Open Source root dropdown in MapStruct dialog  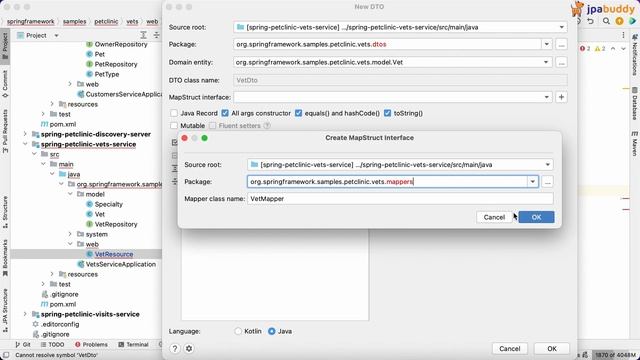pyautogui.click(x=548, y=165)
